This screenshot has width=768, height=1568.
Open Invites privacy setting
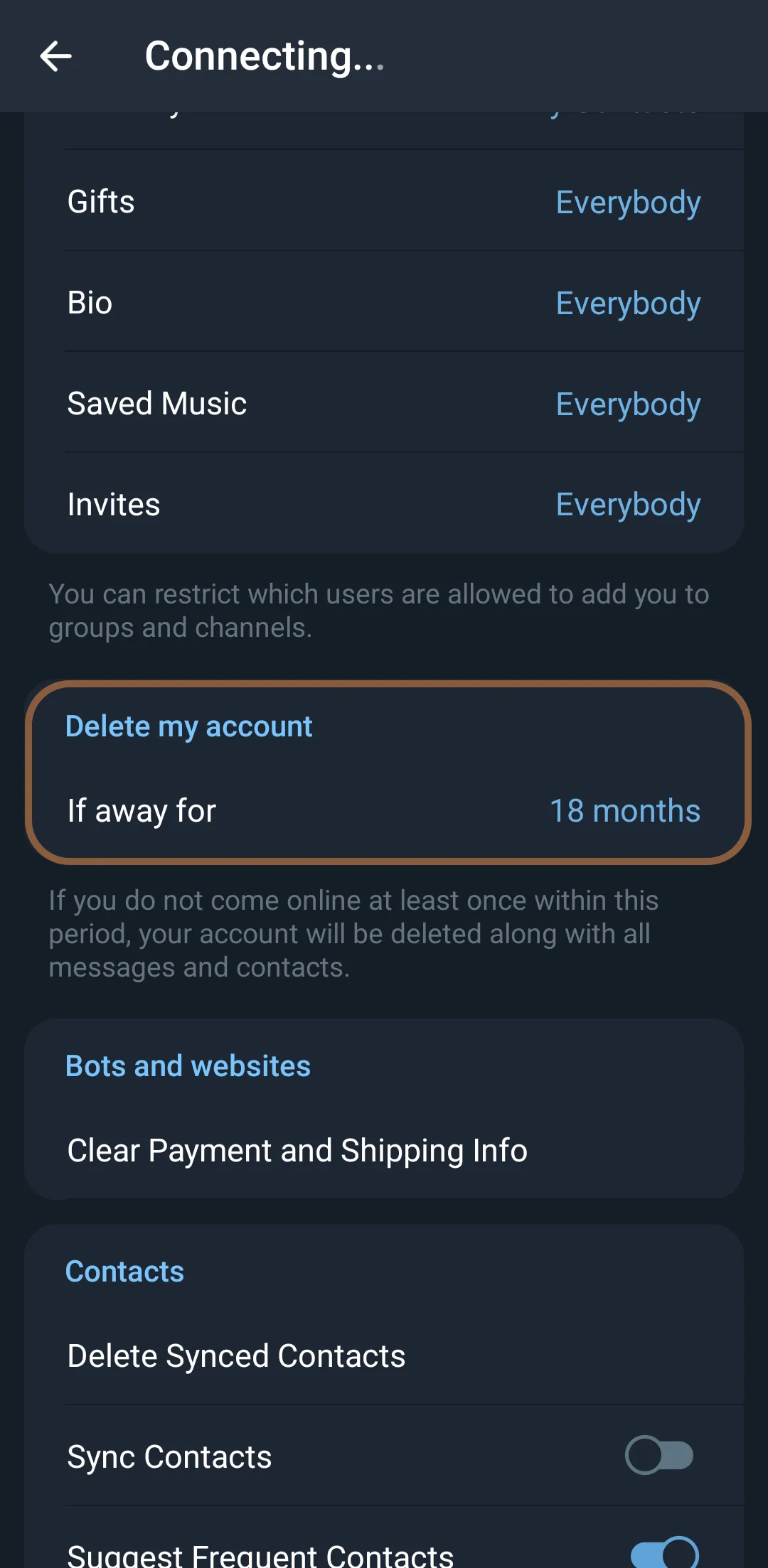114,505
